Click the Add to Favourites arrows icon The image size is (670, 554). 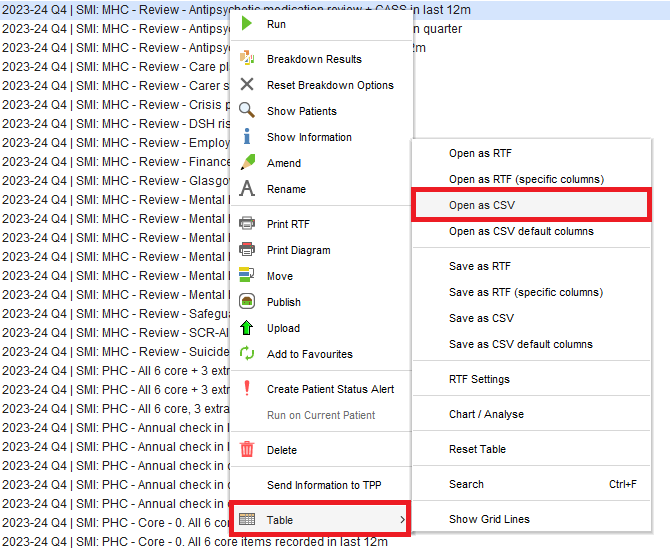[x=247, y=354]
